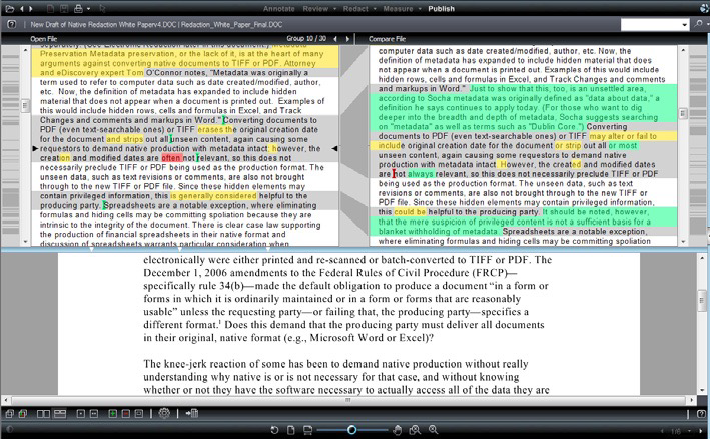The width and height of the screenshot is (710, 439).
Task: Open the search field dropdown arrow
Action: [x=685, y=25]
